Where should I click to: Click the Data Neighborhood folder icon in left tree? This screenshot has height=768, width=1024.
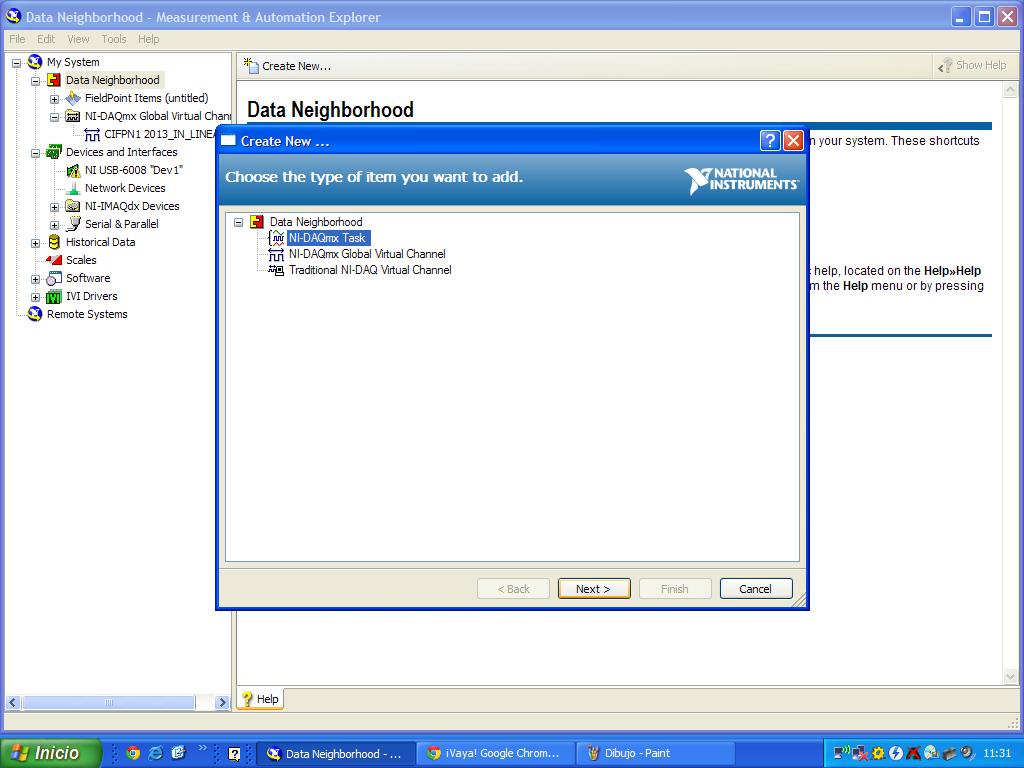click(54, 80)
